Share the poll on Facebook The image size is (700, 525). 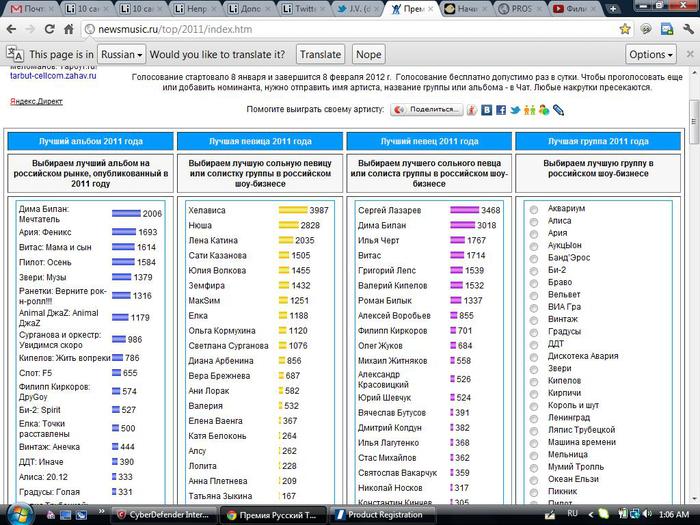500,110
